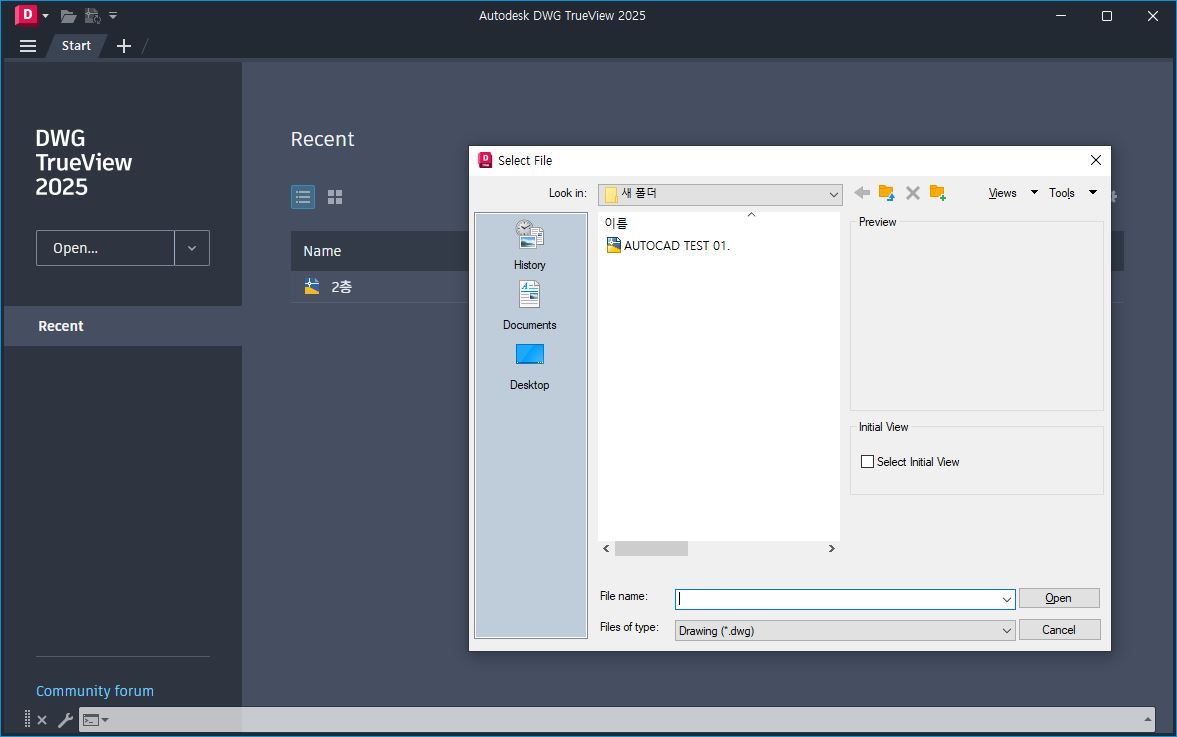Click the Cancel button in Select File dialog
This screenshot has width=1177, height=737.
1058,630
